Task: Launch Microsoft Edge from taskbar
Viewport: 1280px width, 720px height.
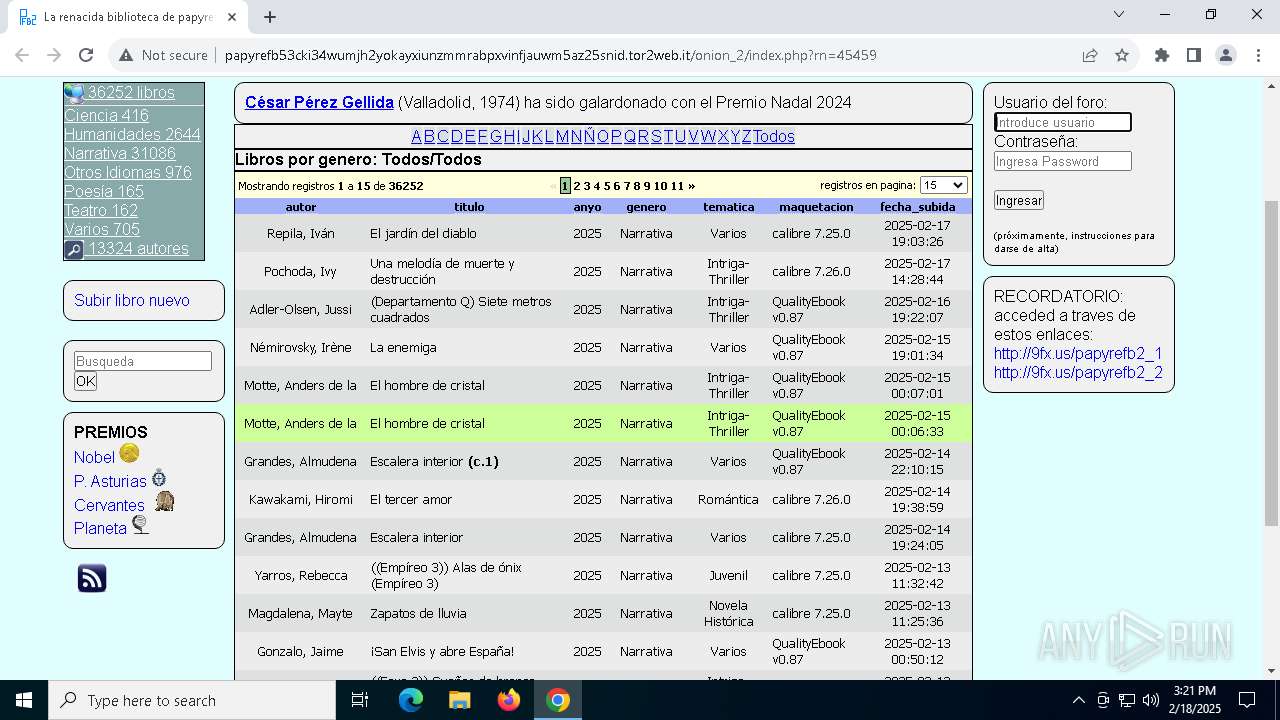Action: pyautogui.click(x=411, y=700)
